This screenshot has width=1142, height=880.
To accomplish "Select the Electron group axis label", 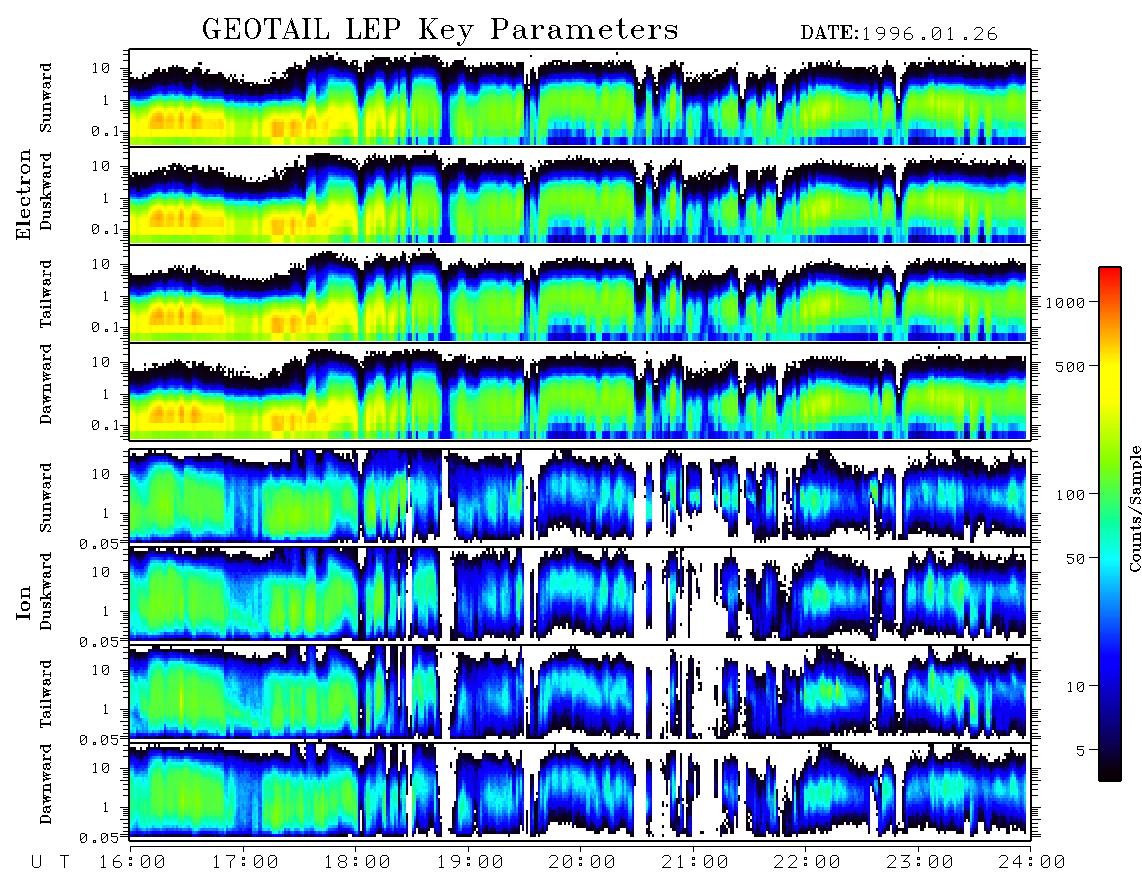I will coord(24,195).
